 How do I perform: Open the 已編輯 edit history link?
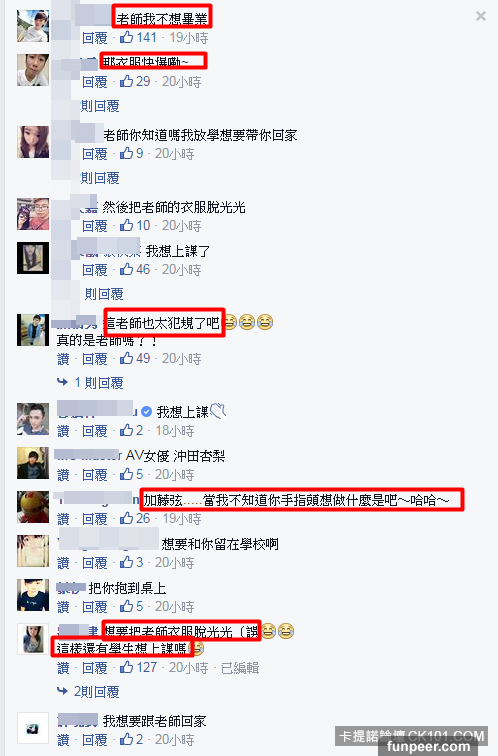pyautogui.click(x=240, y=668)
